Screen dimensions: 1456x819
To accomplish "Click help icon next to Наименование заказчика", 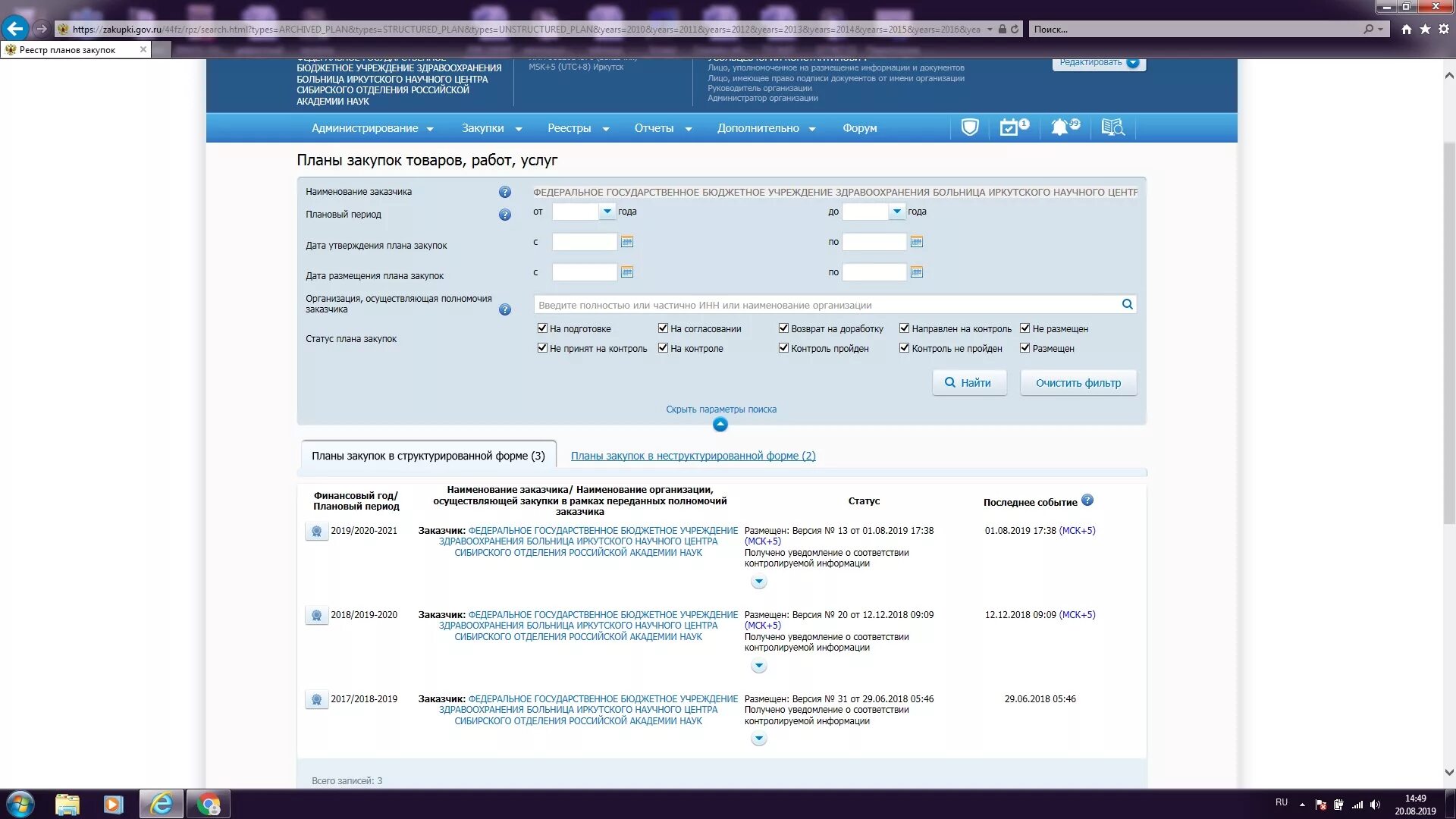I will click(505, 193).
